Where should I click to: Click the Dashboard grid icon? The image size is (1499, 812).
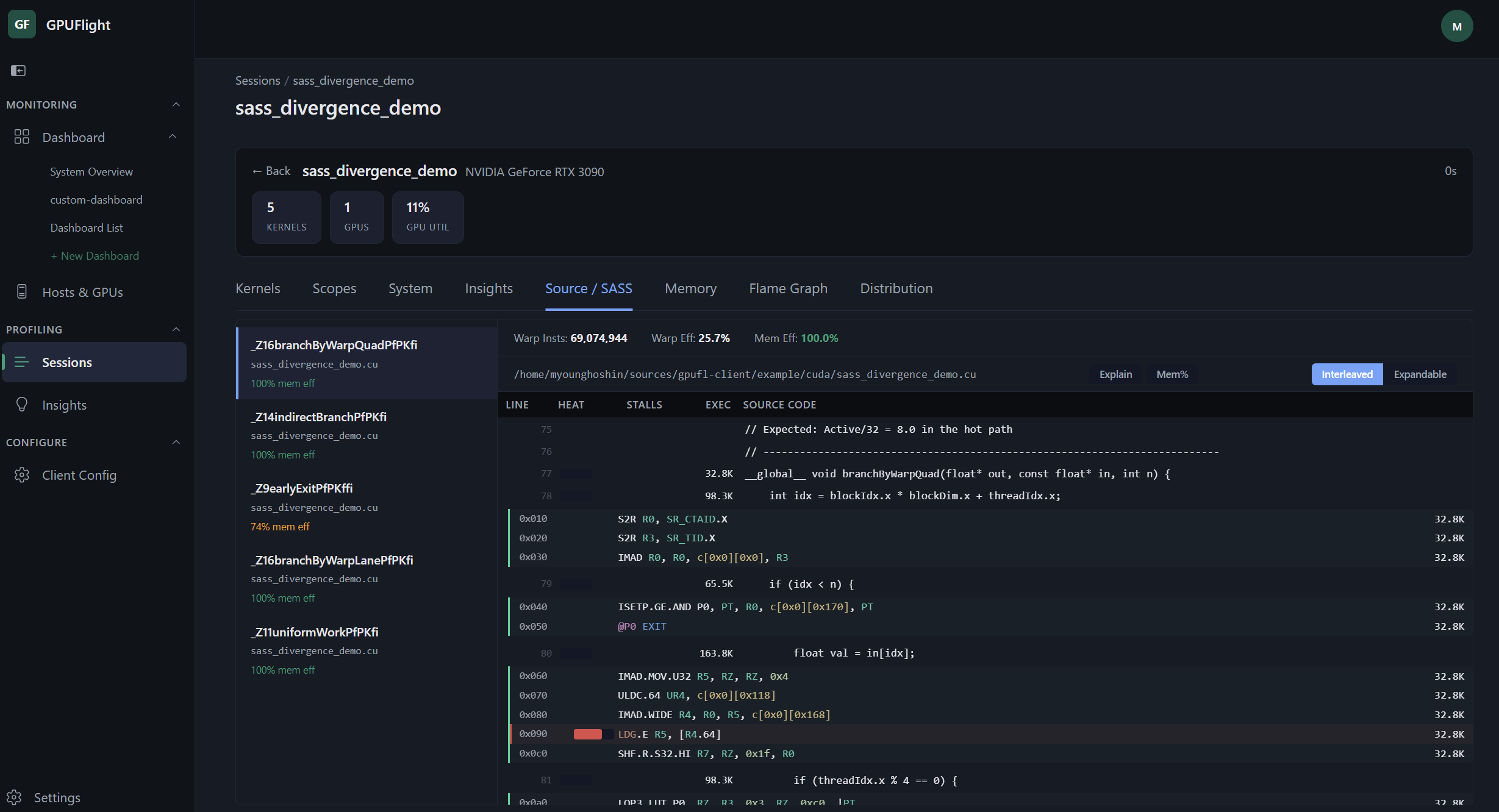click(x=22, y=137)
